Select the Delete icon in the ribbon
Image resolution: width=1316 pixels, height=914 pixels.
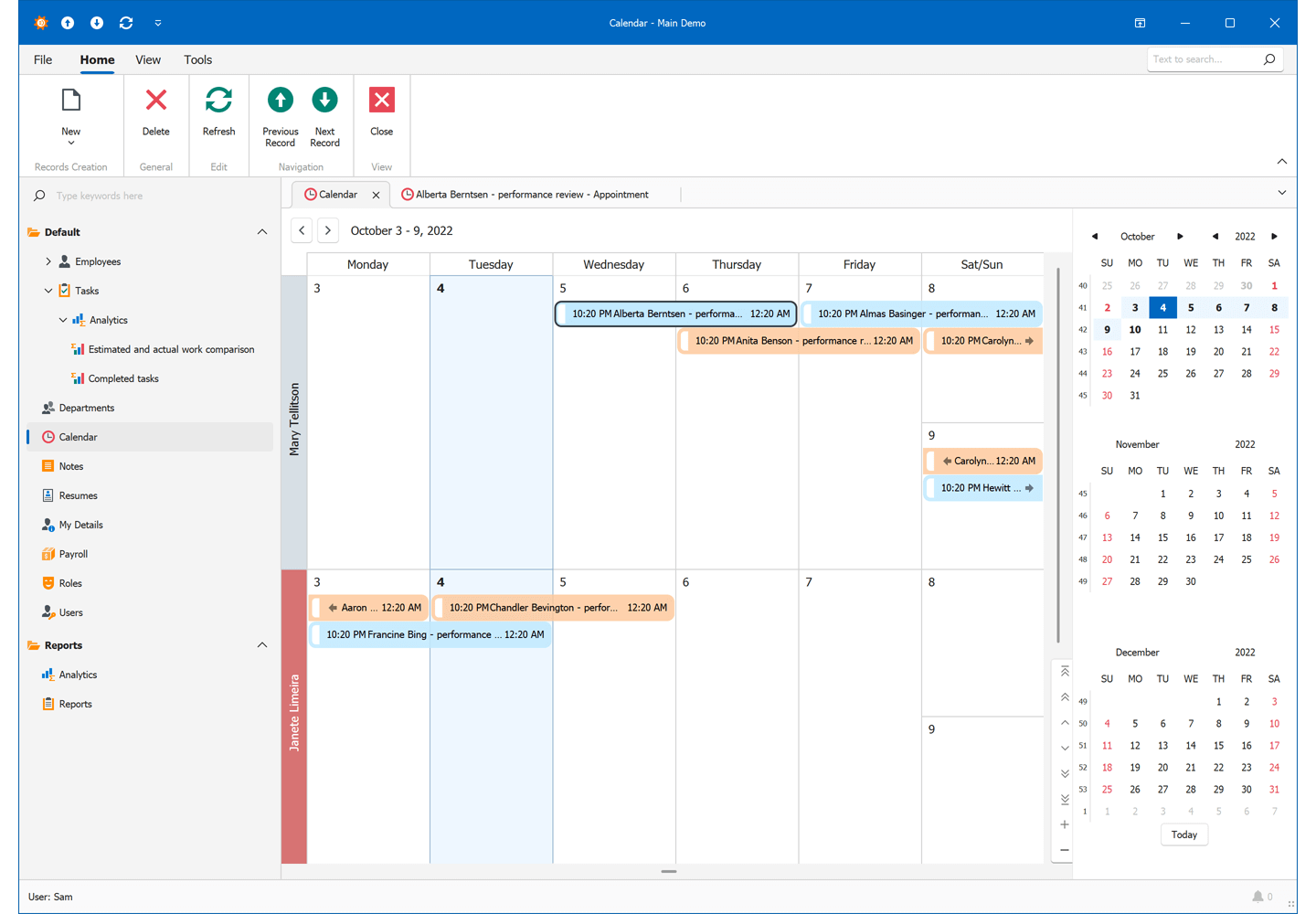tap(155, 101)
